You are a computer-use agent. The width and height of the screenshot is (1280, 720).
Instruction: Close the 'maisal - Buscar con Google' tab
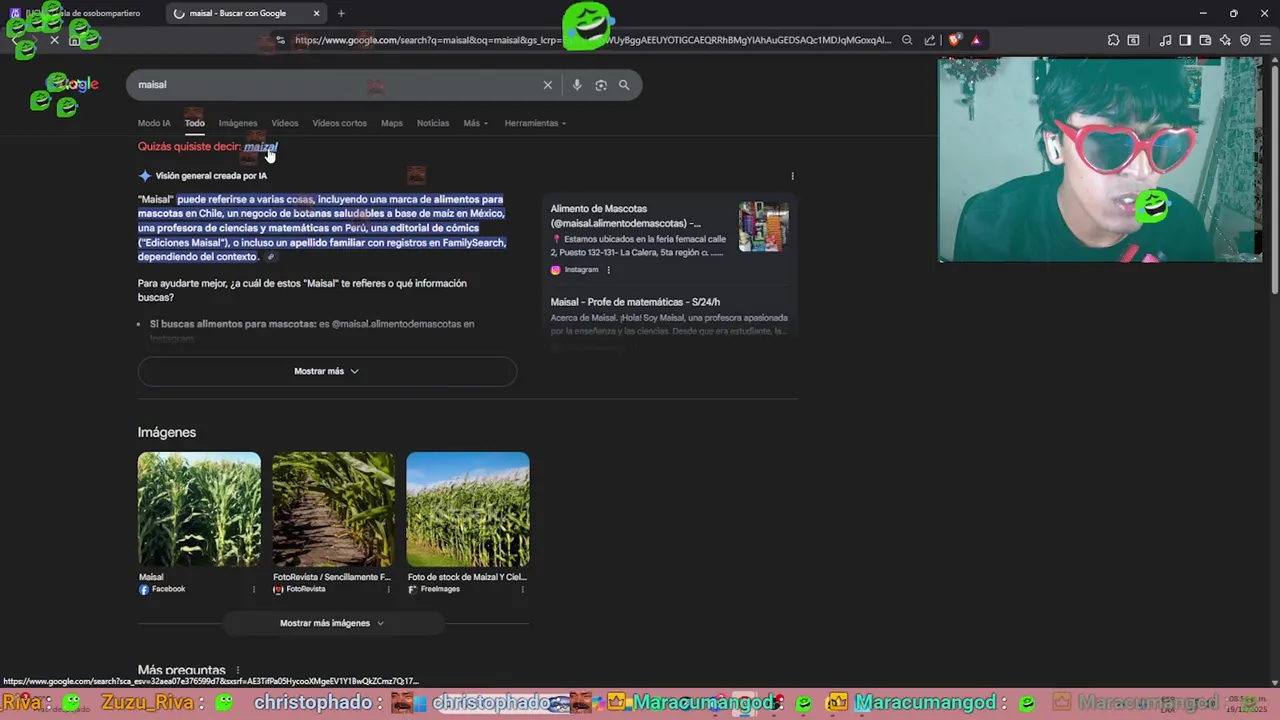click(316, 13)
